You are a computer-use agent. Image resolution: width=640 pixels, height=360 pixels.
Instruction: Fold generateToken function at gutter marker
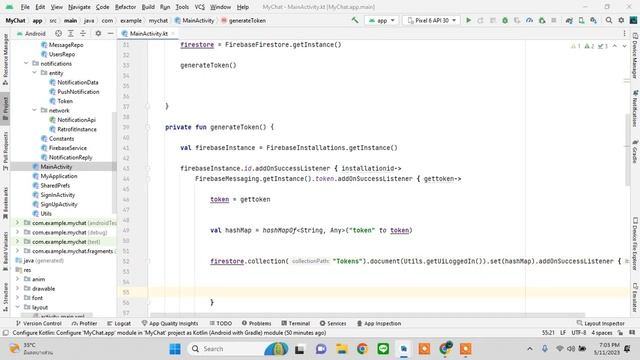pos(148,127)
